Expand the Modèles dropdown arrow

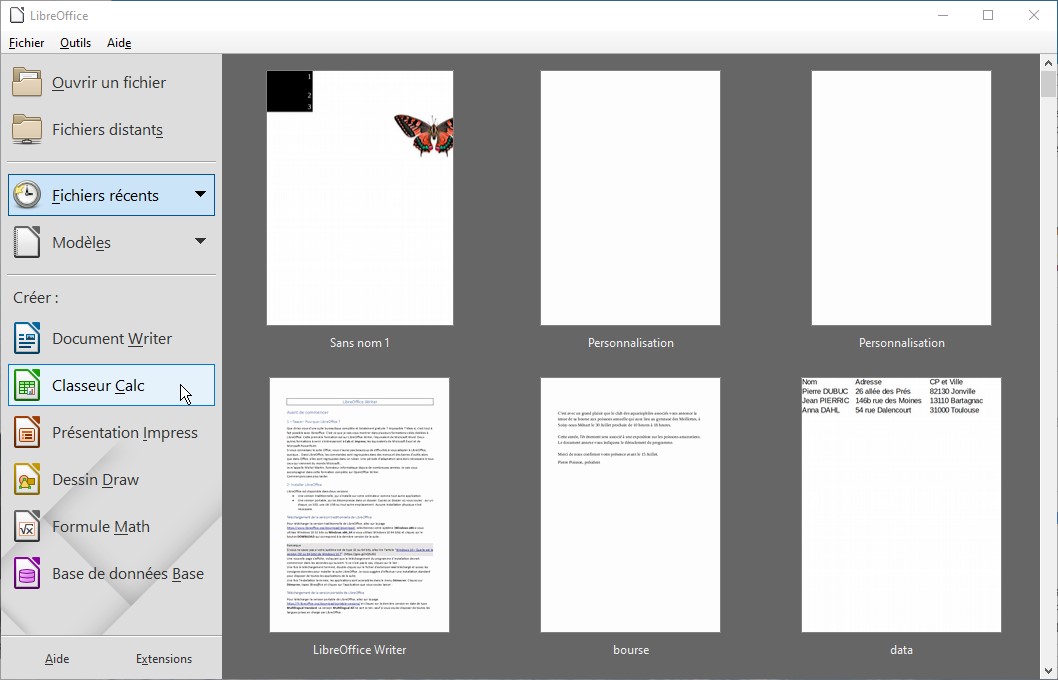tap(200, 242)
